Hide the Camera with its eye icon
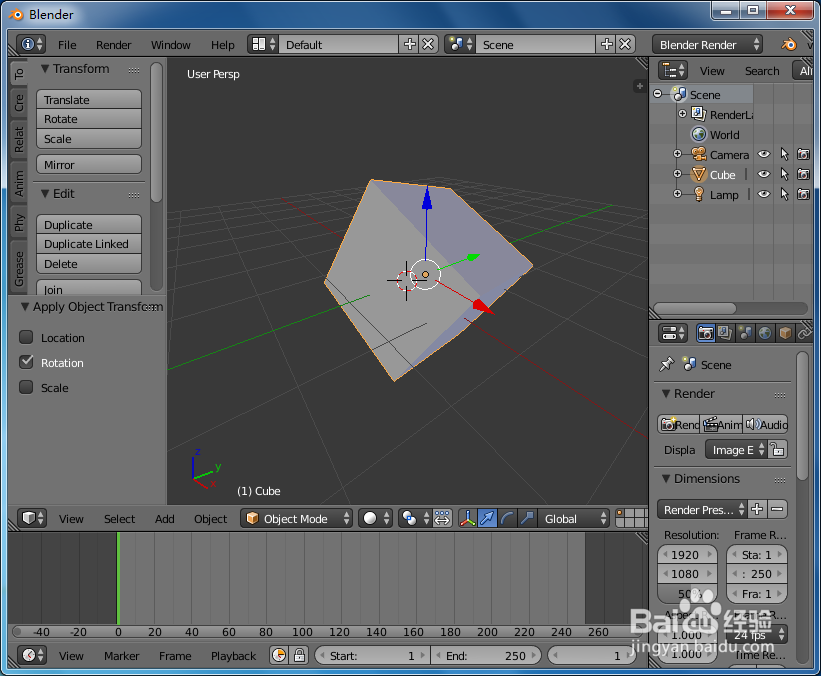Screen dimensions: 821x676 764,154
